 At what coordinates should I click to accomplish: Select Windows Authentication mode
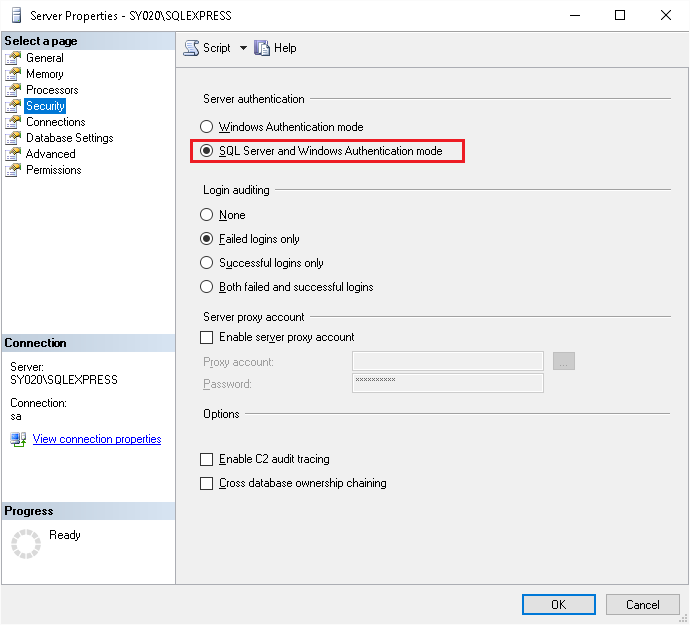(206, 127)
